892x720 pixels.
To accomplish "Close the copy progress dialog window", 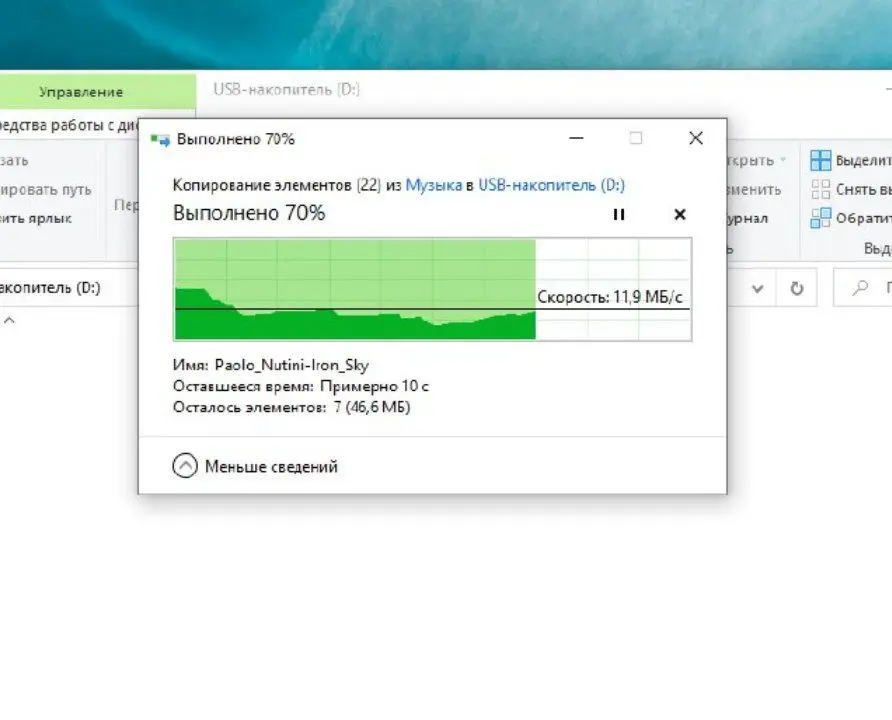I will (x=696, y=138).
